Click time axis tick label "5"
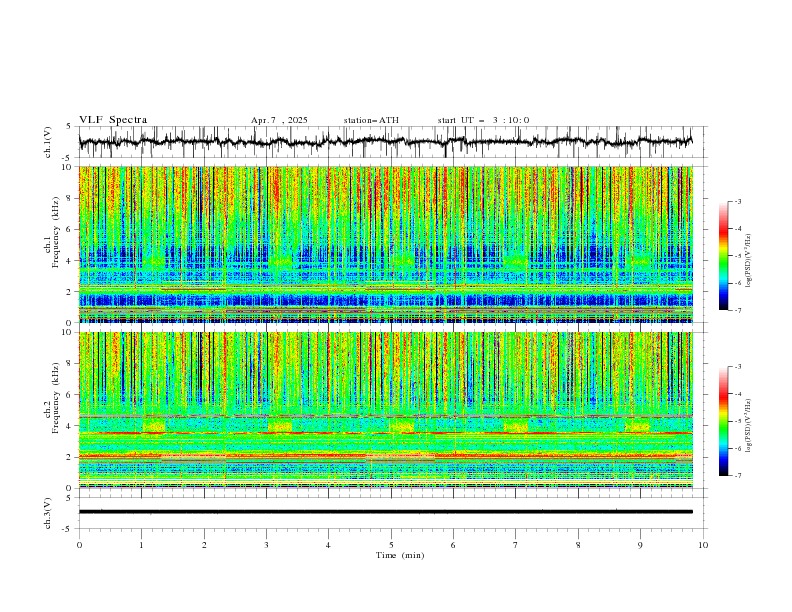The width and height of the screenshot is (792, 612). 391,545
